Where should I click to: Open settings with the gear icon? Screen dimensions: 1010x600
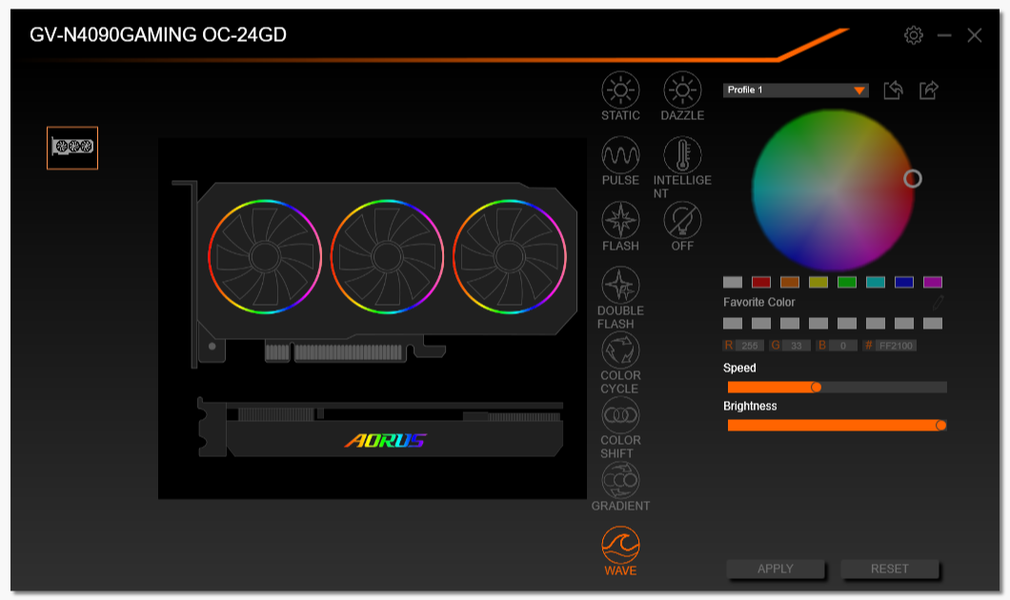[913, 35]
